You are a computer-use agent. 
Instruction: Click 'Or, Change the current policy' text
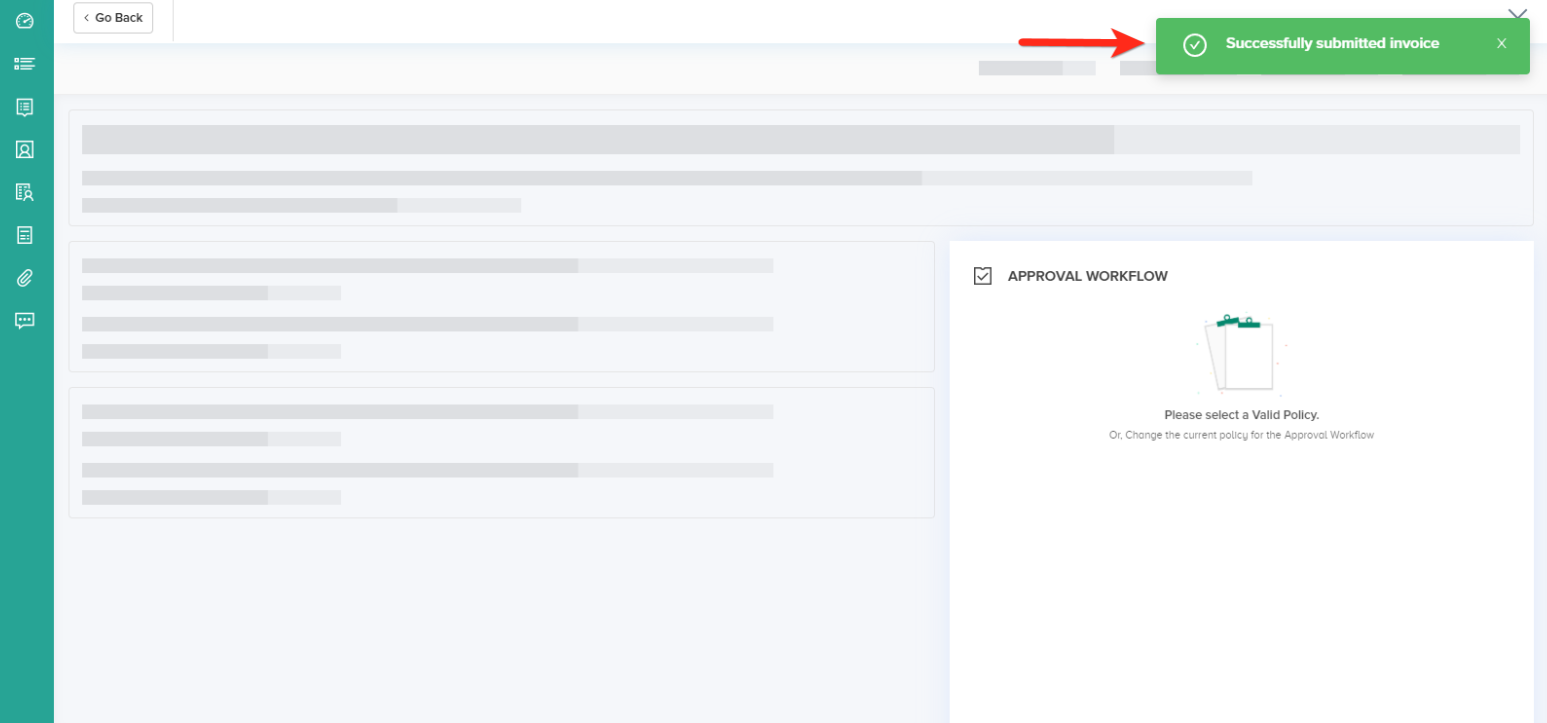pos(1241,435)
